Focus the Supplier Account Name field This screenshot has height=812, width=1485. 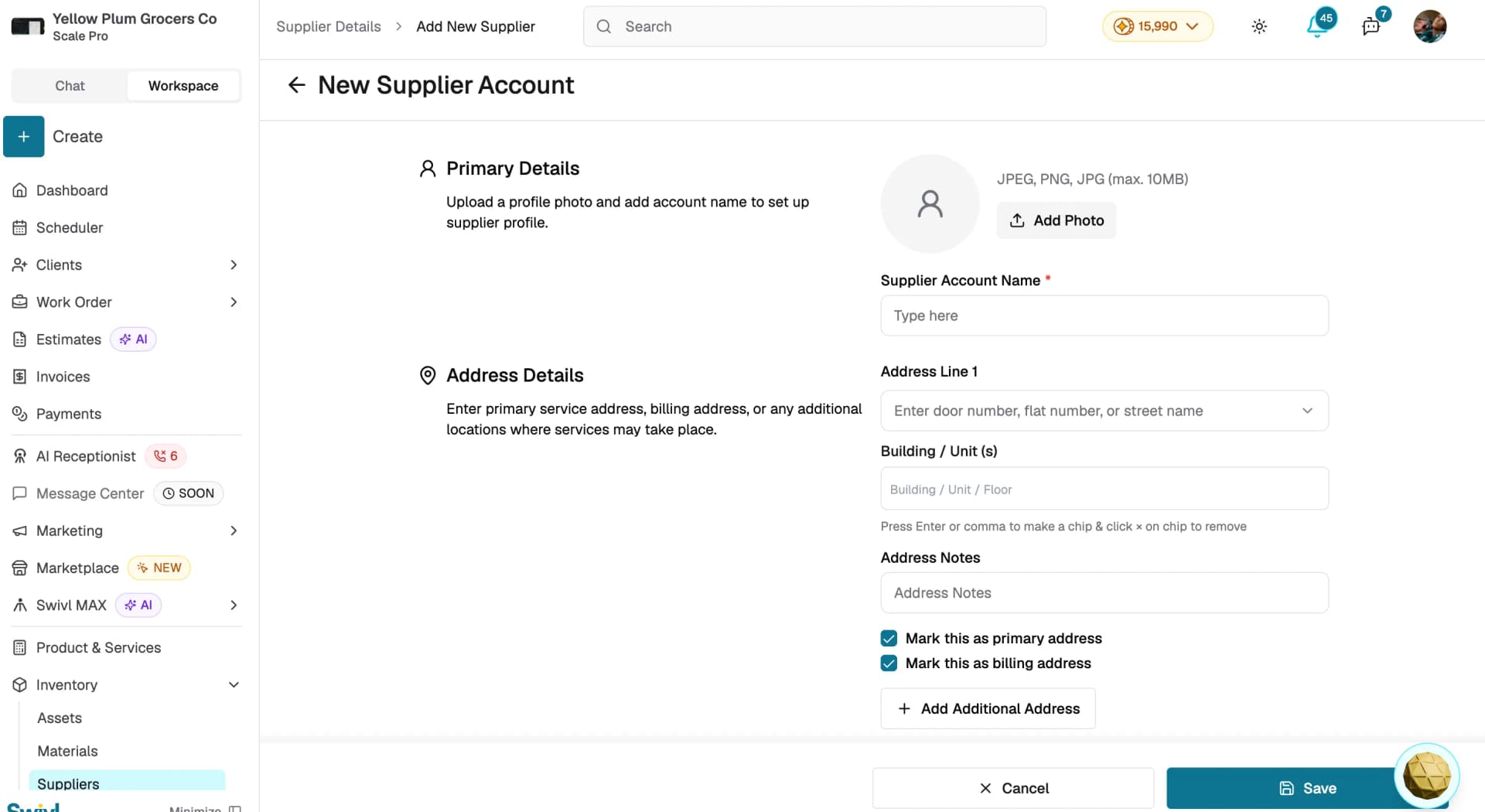point(1104,316)
